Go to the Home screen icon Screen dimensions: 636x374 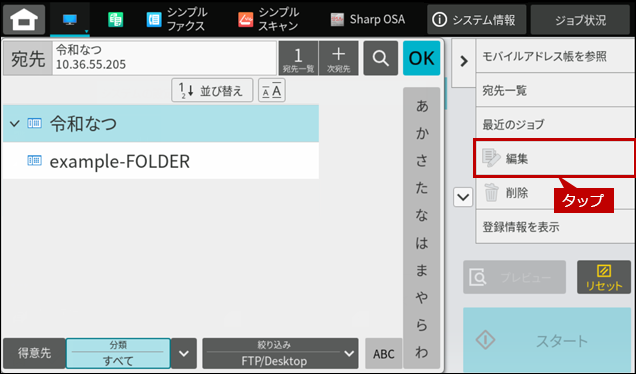pyautogui.click(x=24, y=19)
